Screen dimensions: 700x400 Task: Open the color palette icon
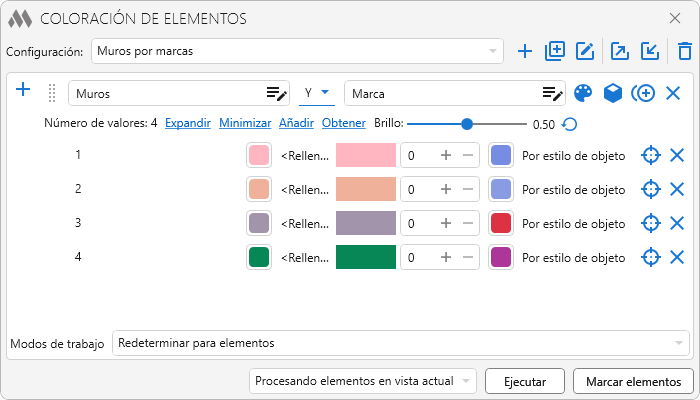point(583,93)
